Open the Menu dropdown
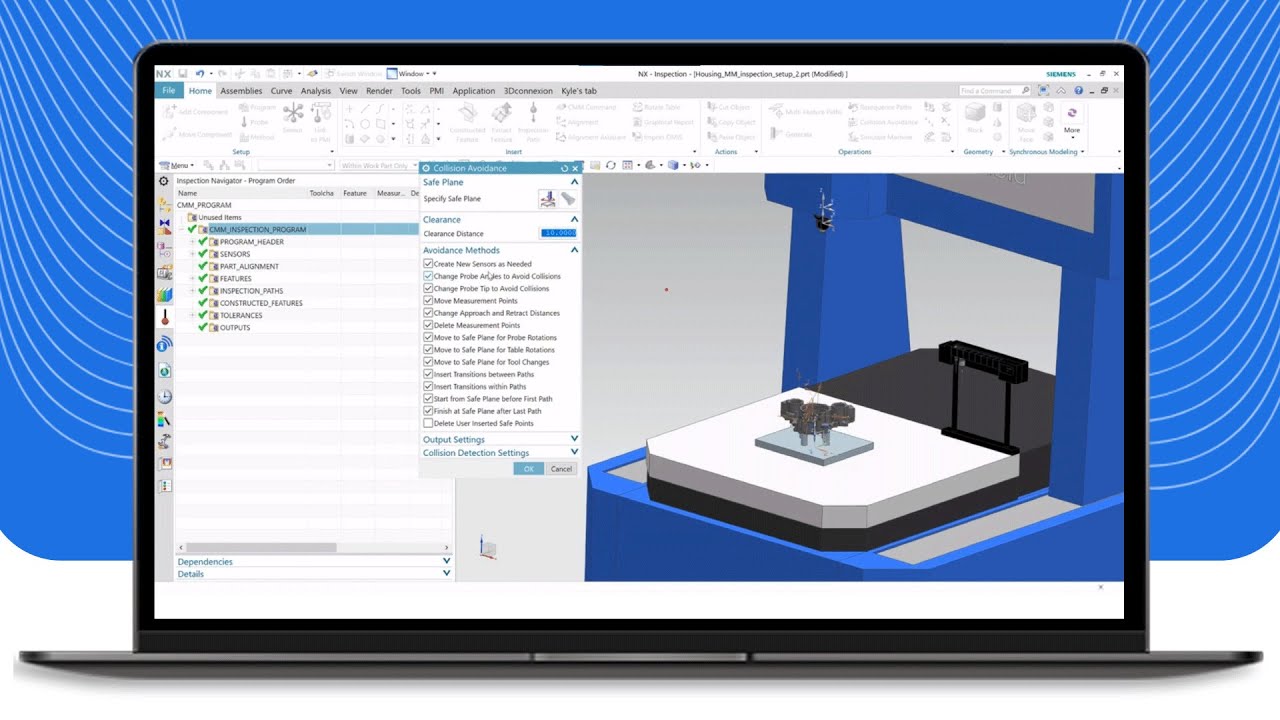 coord(179,165)
